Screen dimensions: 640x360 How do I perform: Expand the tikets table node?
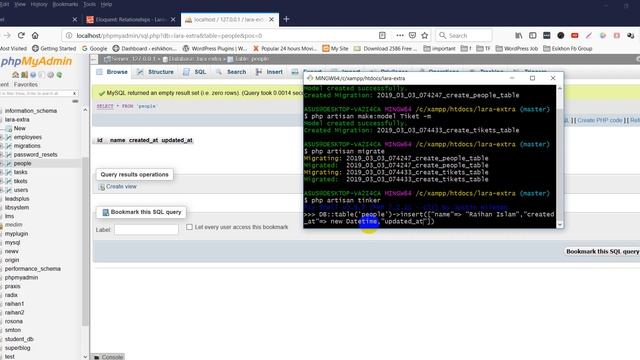[2, 181]
